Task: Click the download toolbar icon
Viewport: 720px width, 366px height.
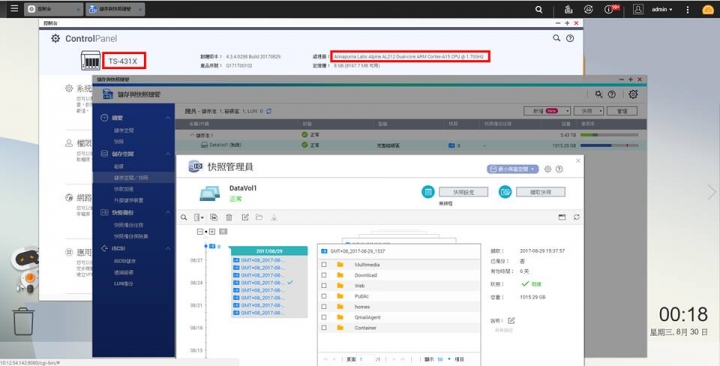Action: [274, 217]
